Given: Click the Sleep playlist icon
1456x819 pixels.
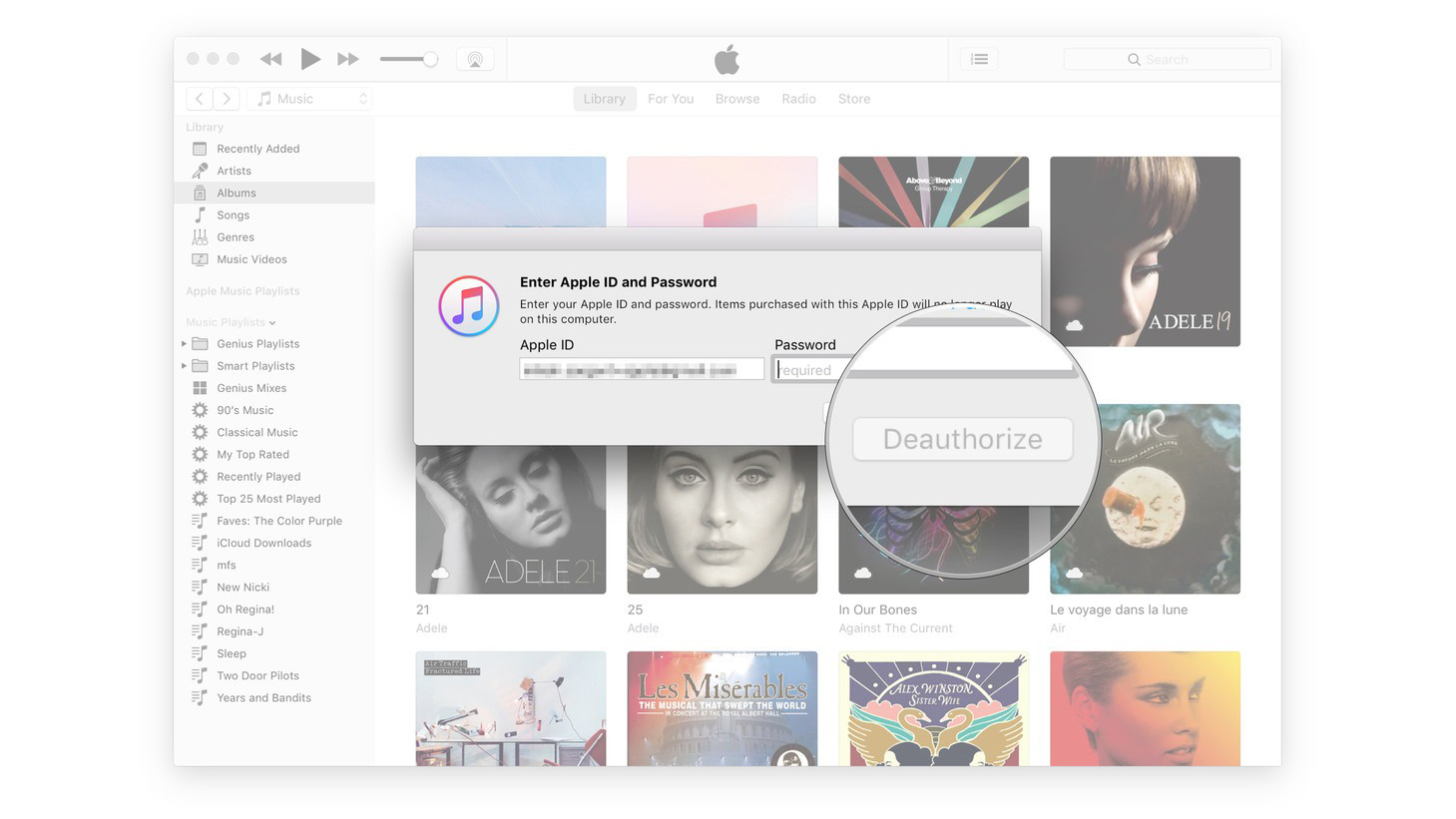Looking at the screenshot, I should click(x=200, y=653).
